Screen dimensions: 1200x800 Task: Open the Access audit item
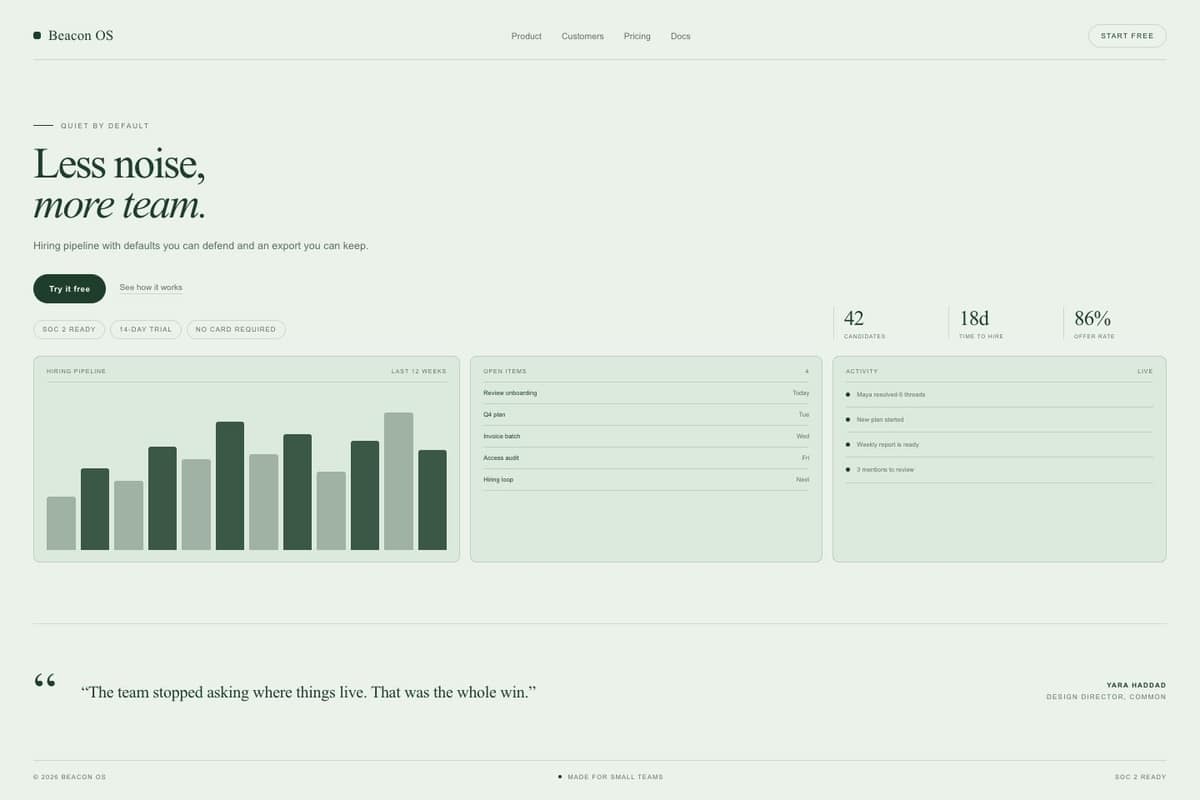tap(646, 458)
